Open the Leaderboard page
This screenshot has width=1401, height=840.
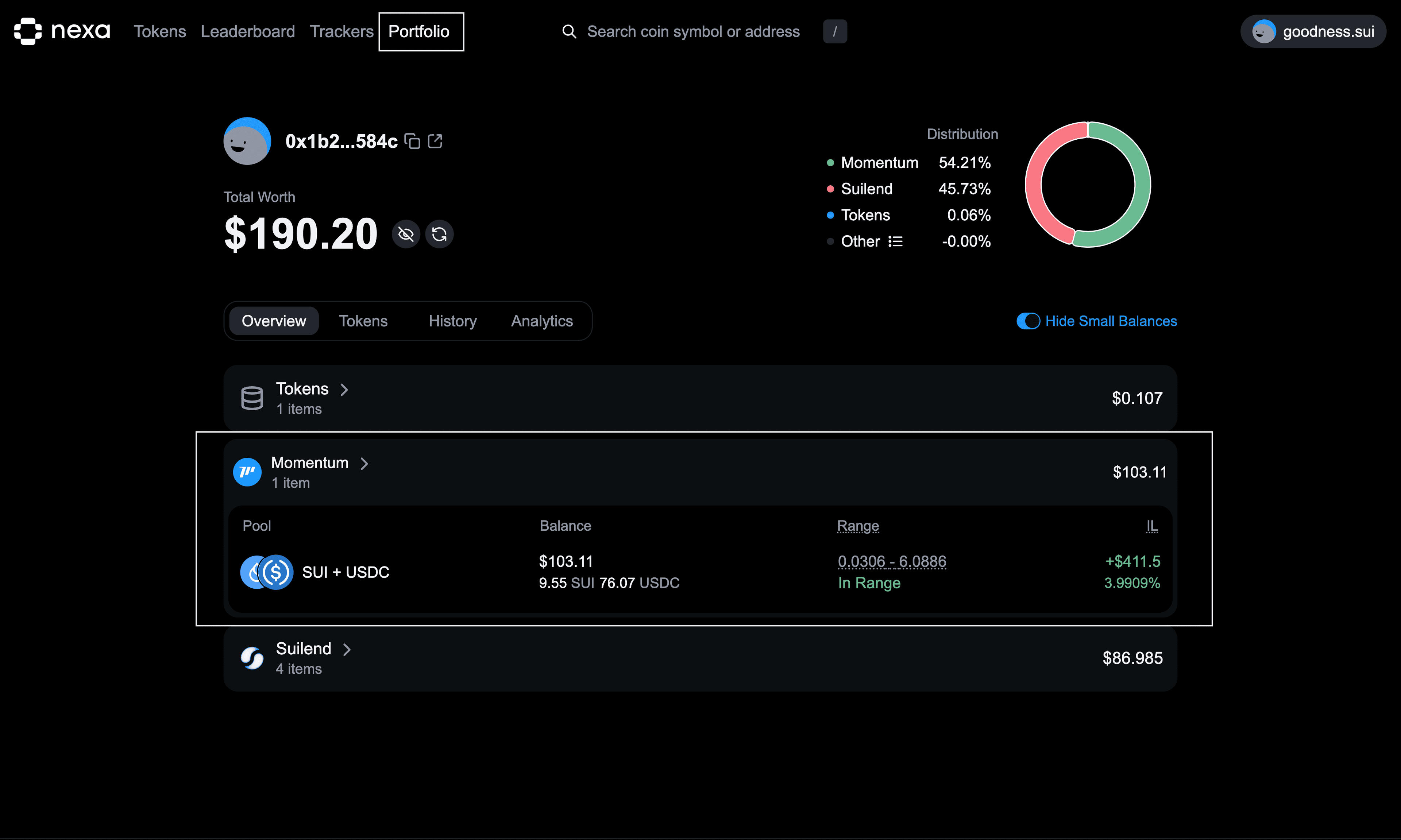[247, 31]
